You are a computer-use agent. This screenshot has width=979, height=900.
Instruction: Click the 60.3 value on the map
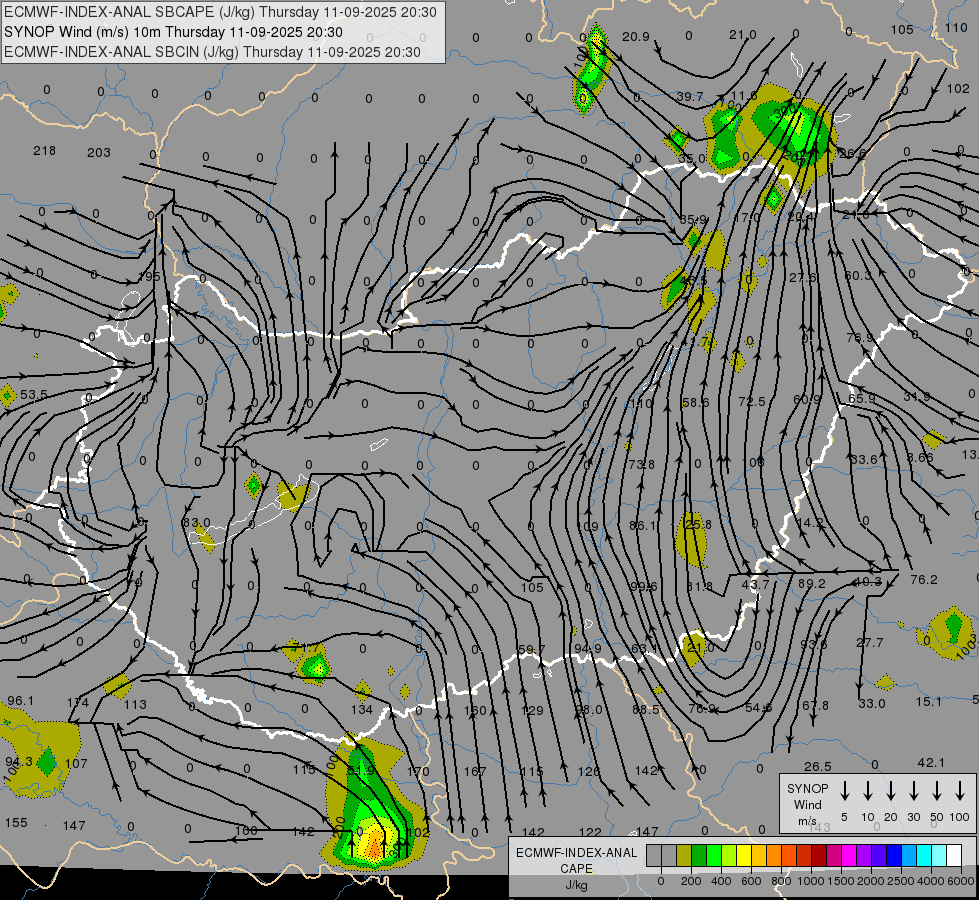point(857,275)
